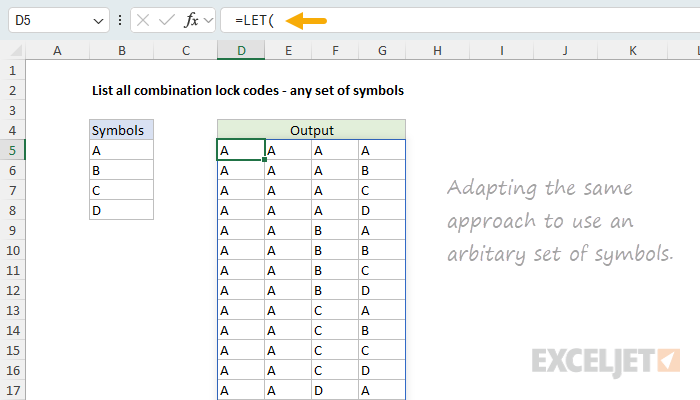Viewport: 700px width, 400px height.
Task: Select row 10 header
Action: click(x=12, y=250)
